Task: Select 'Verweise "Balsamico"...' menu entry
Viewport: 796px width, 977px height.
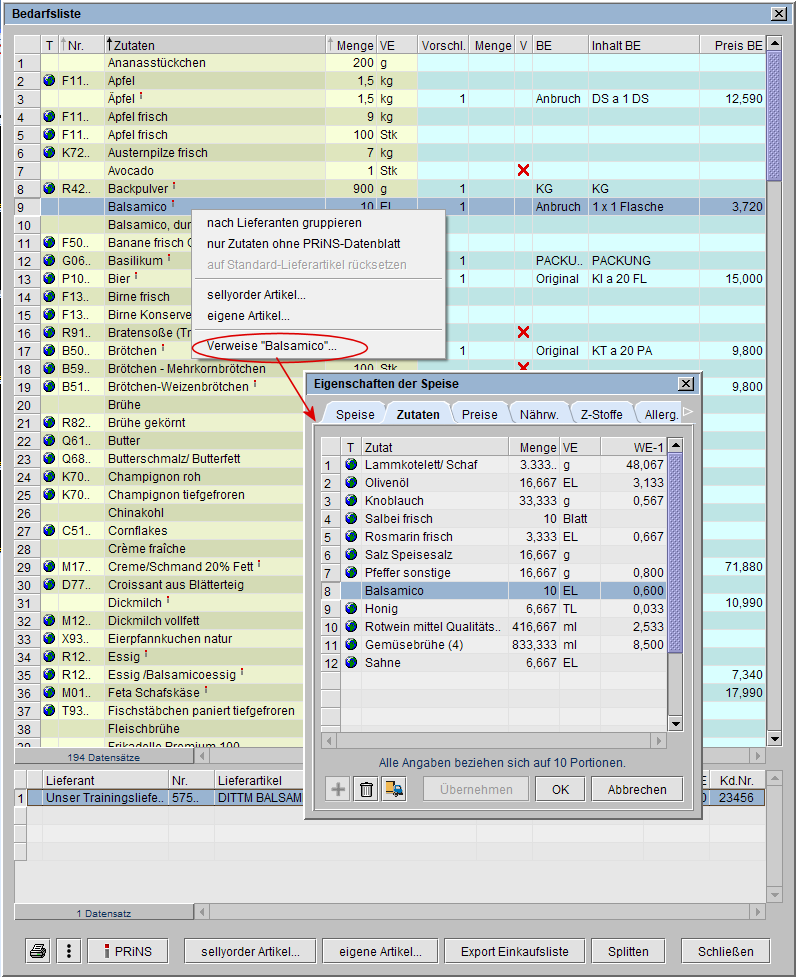Action: [x=272, y=347]
